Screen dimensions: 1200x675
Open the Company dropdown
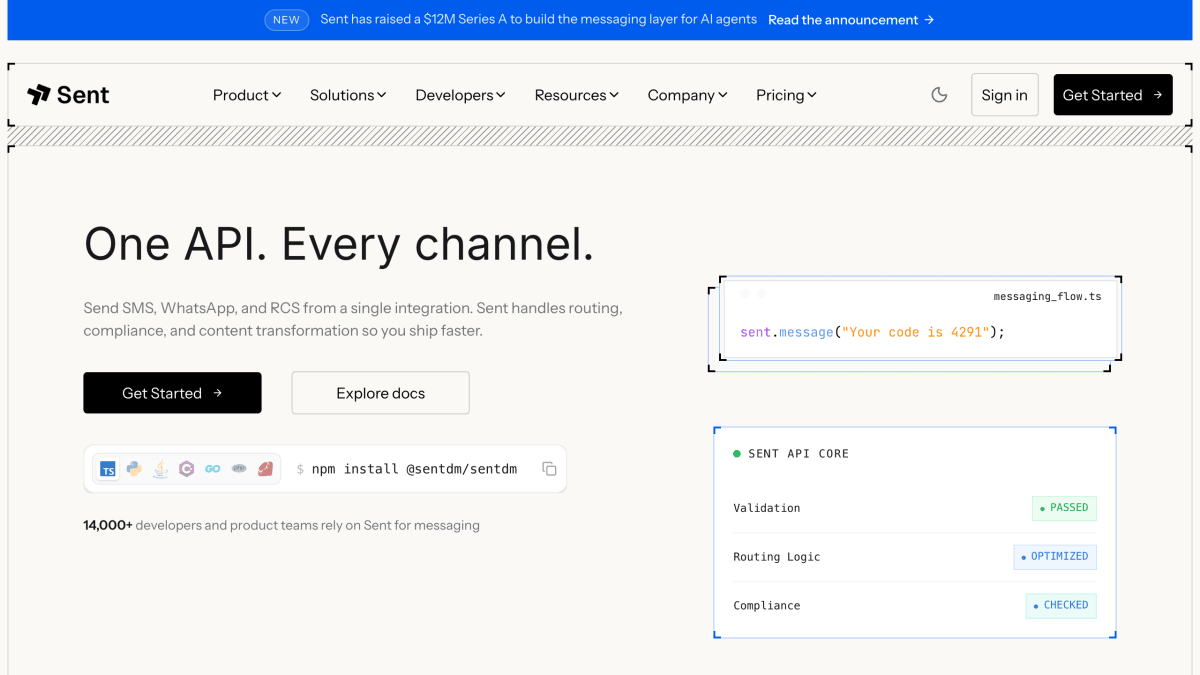687,95
